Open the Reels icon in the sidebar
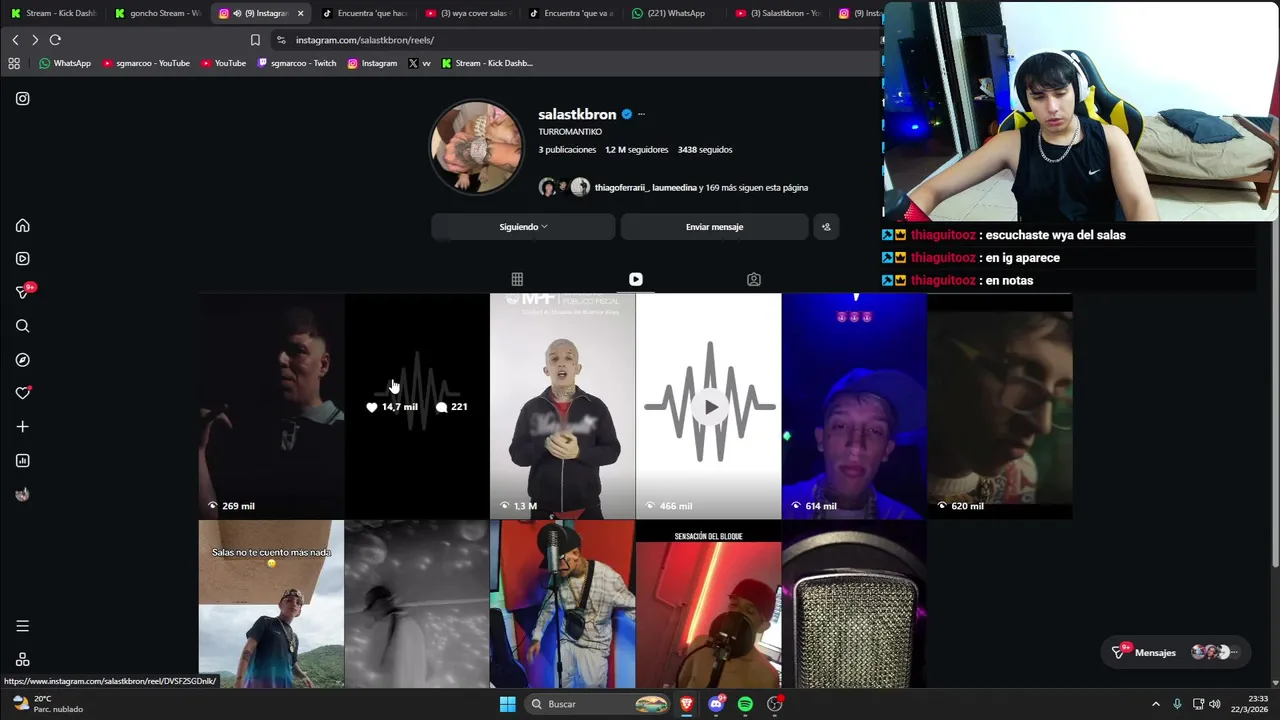This screenshot has height=720, width=1280. point(22,259)
